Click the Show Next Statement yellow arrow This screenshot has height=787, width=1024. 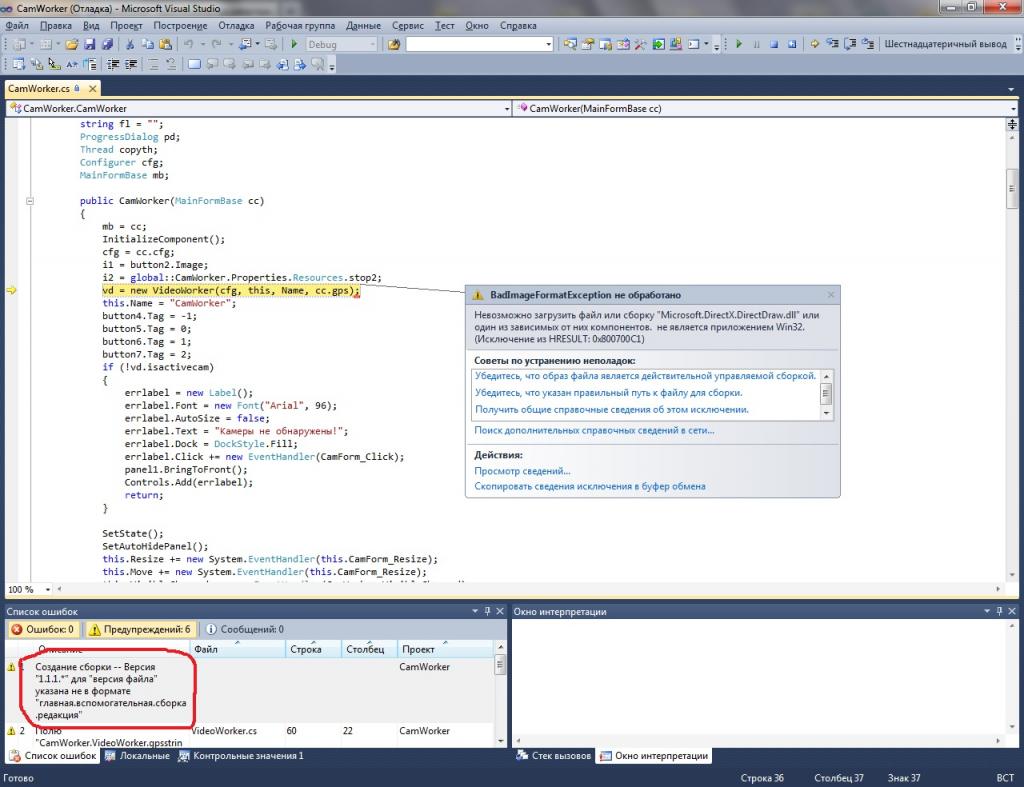click(x=815, y=45)
